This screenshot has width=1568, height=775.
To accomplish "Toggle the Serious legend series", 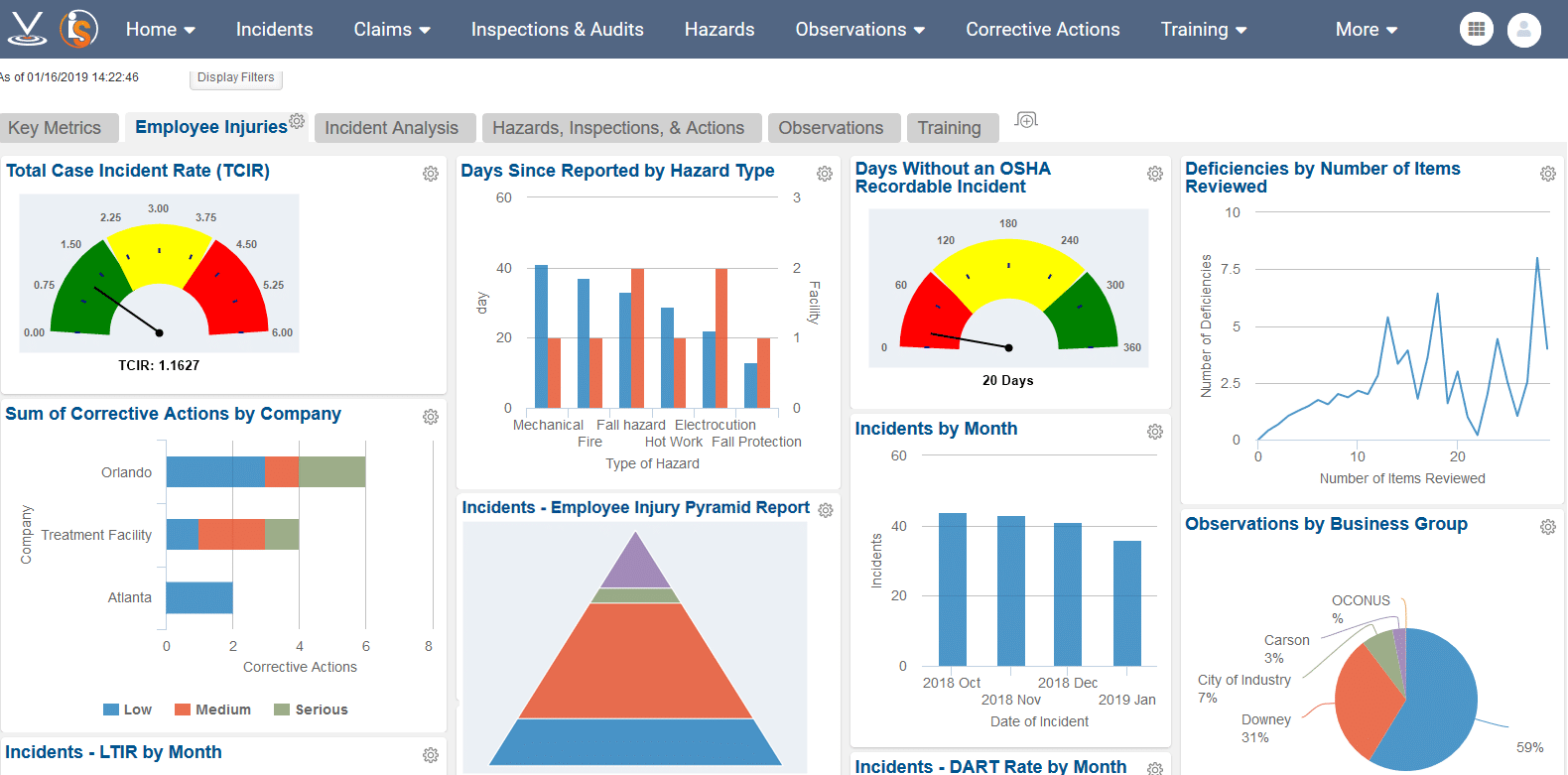I will 311,710.
